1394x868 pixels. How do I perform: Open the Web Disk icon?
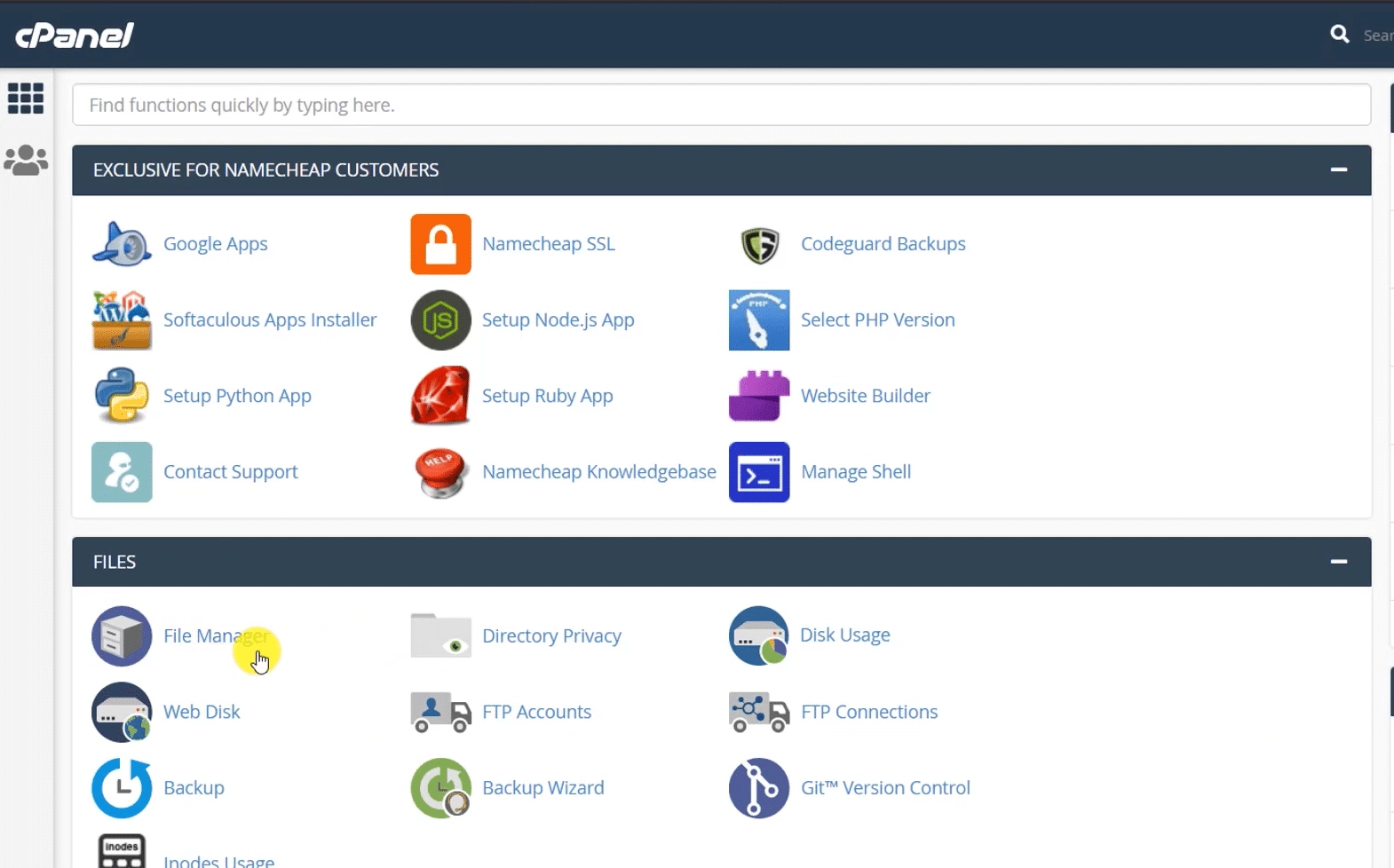(122, 712)
